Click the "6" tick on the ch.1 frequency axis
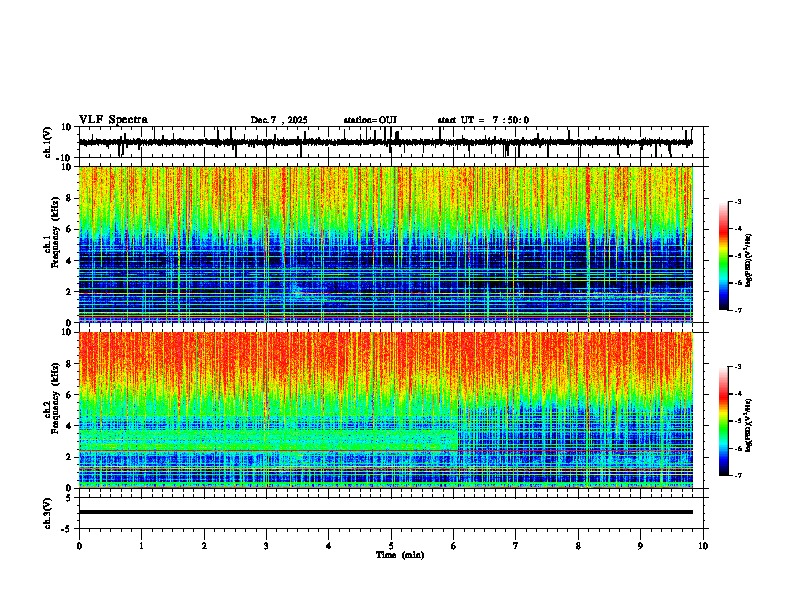This screenshot has height=612, width=792. click(x=70, y=229)
